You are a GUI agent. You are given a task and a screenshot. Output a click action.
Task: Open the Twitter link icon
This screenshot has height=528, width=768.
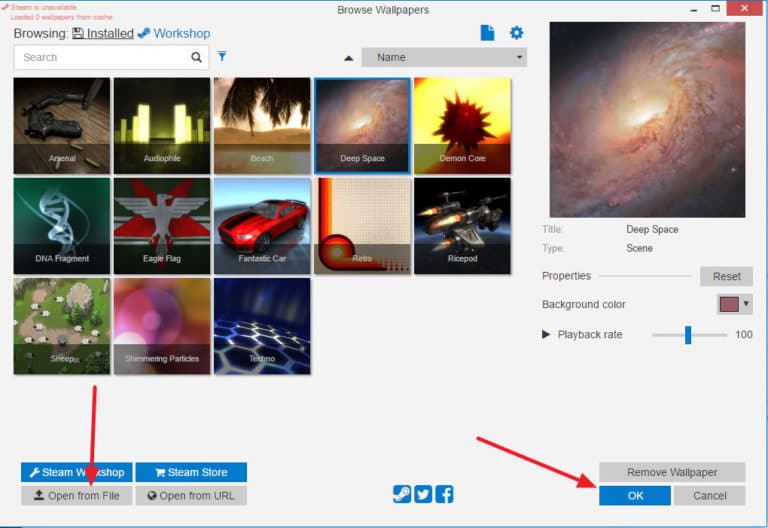click(423, 493)
